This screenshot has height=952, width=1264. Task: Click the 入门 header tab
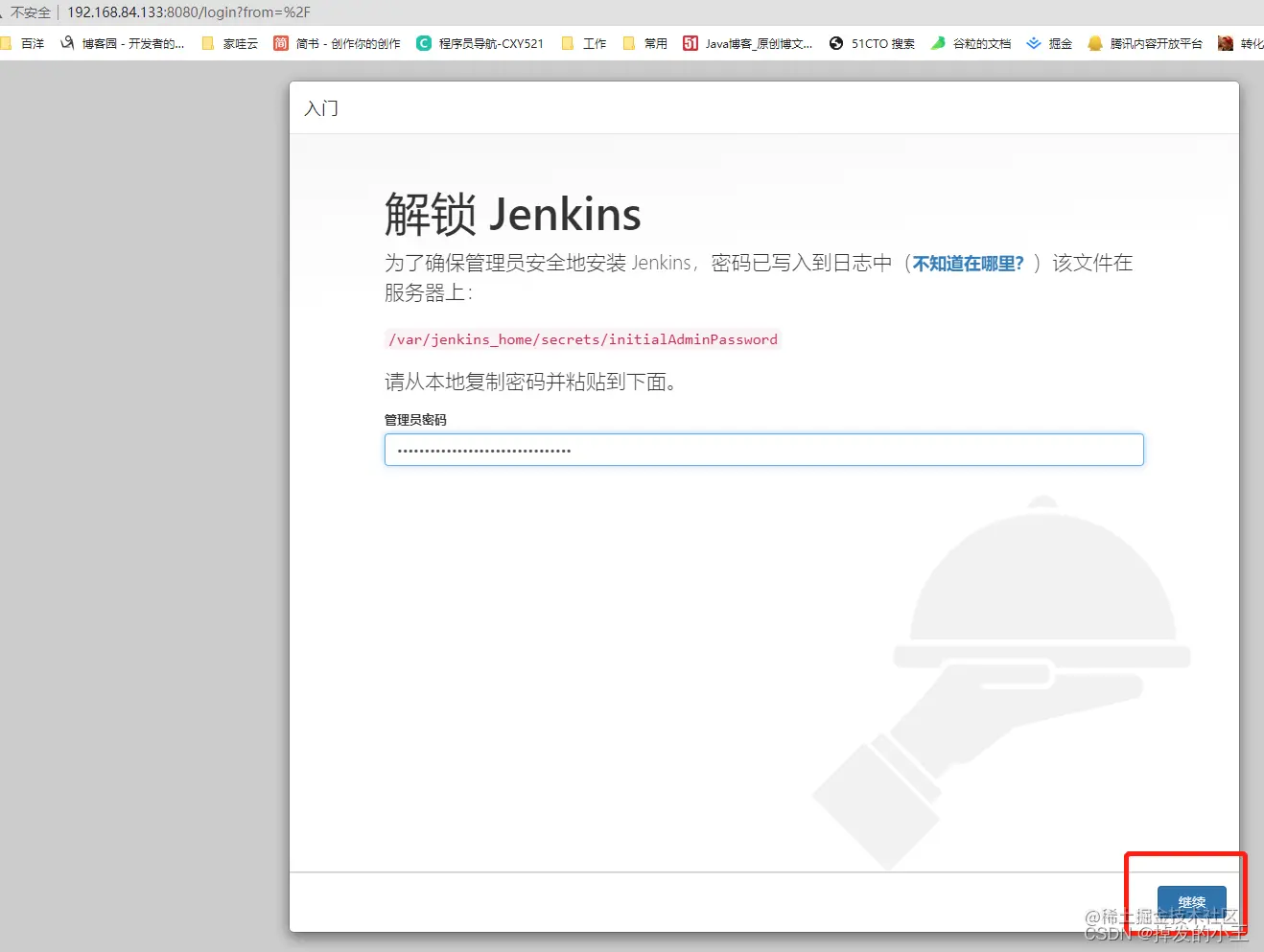coord(321,108)
